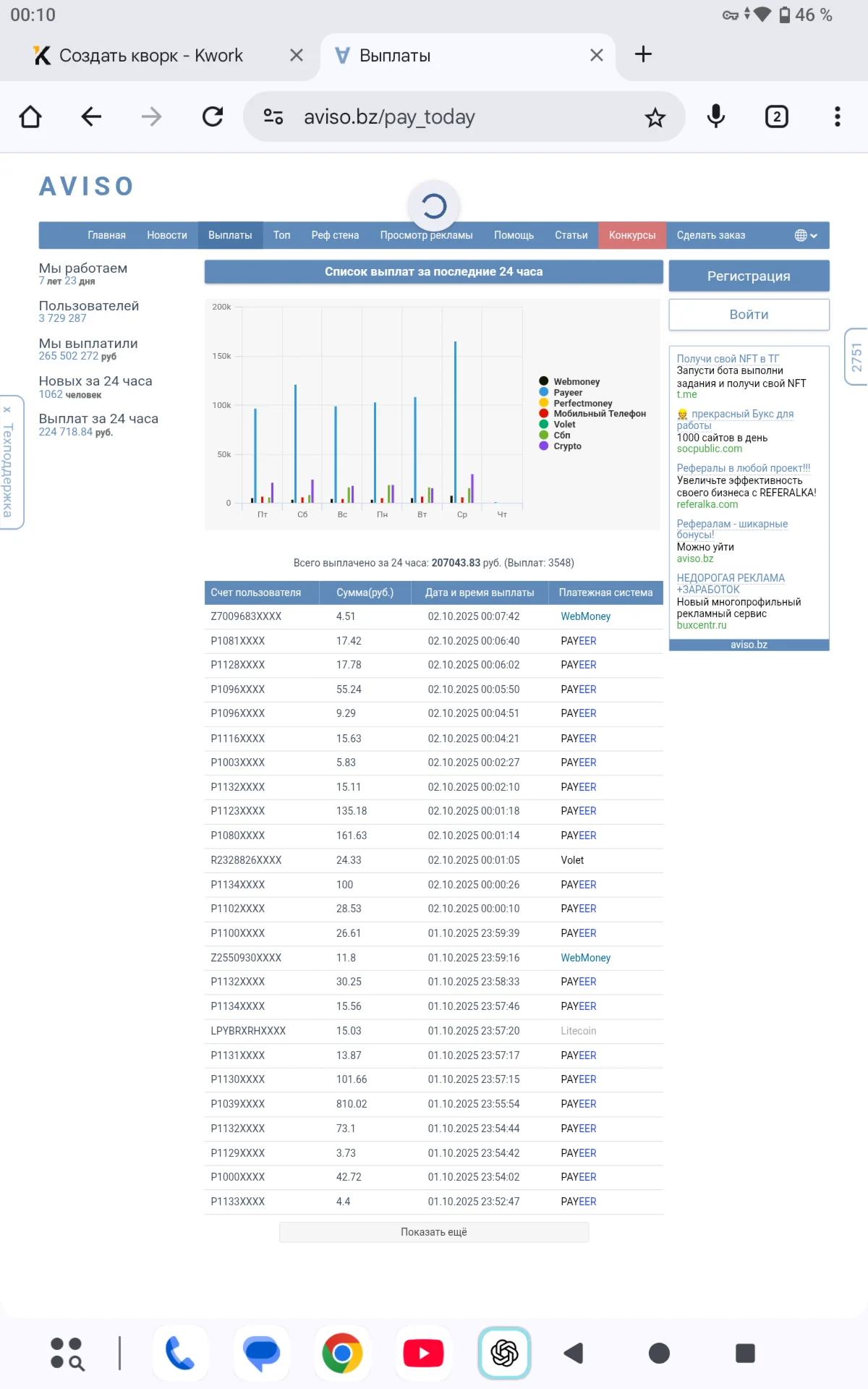
Task: Bookmark page with the star icon
Action: 655,117
